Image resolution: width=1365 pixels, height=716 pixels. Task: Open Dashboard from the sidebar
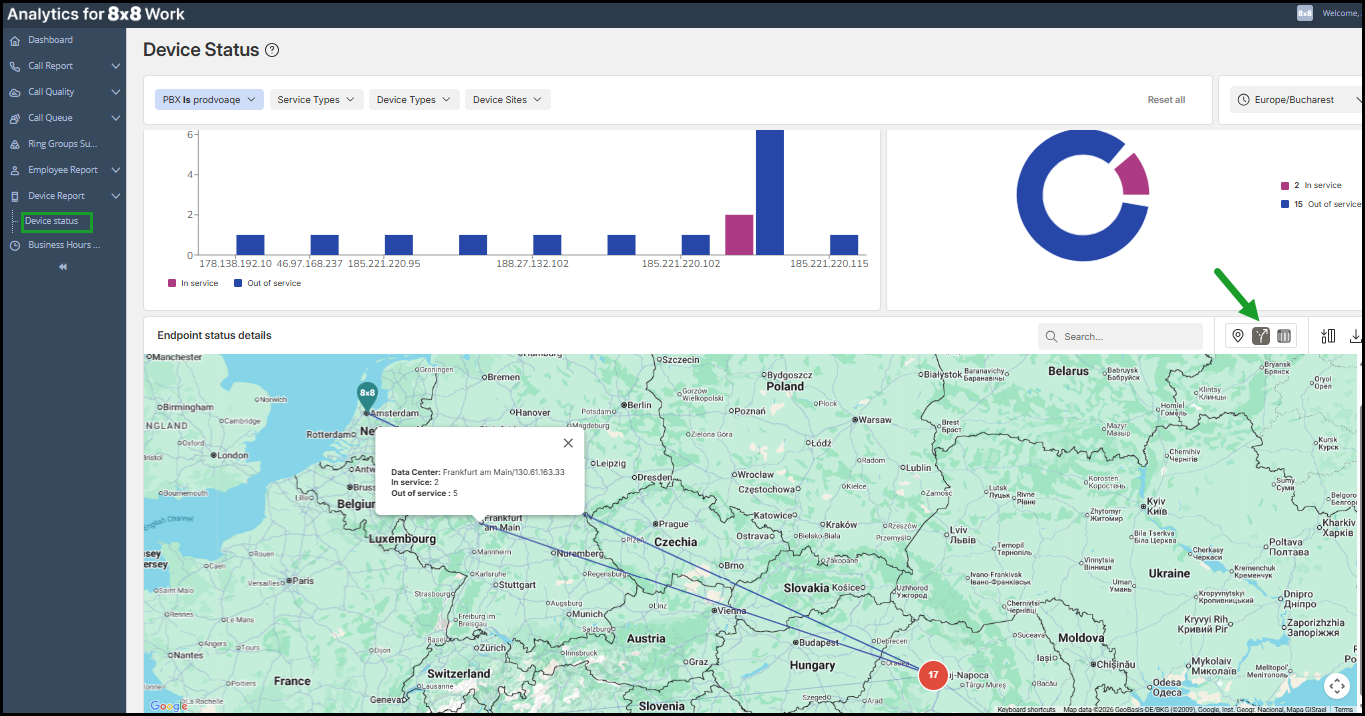coord(50,40)
